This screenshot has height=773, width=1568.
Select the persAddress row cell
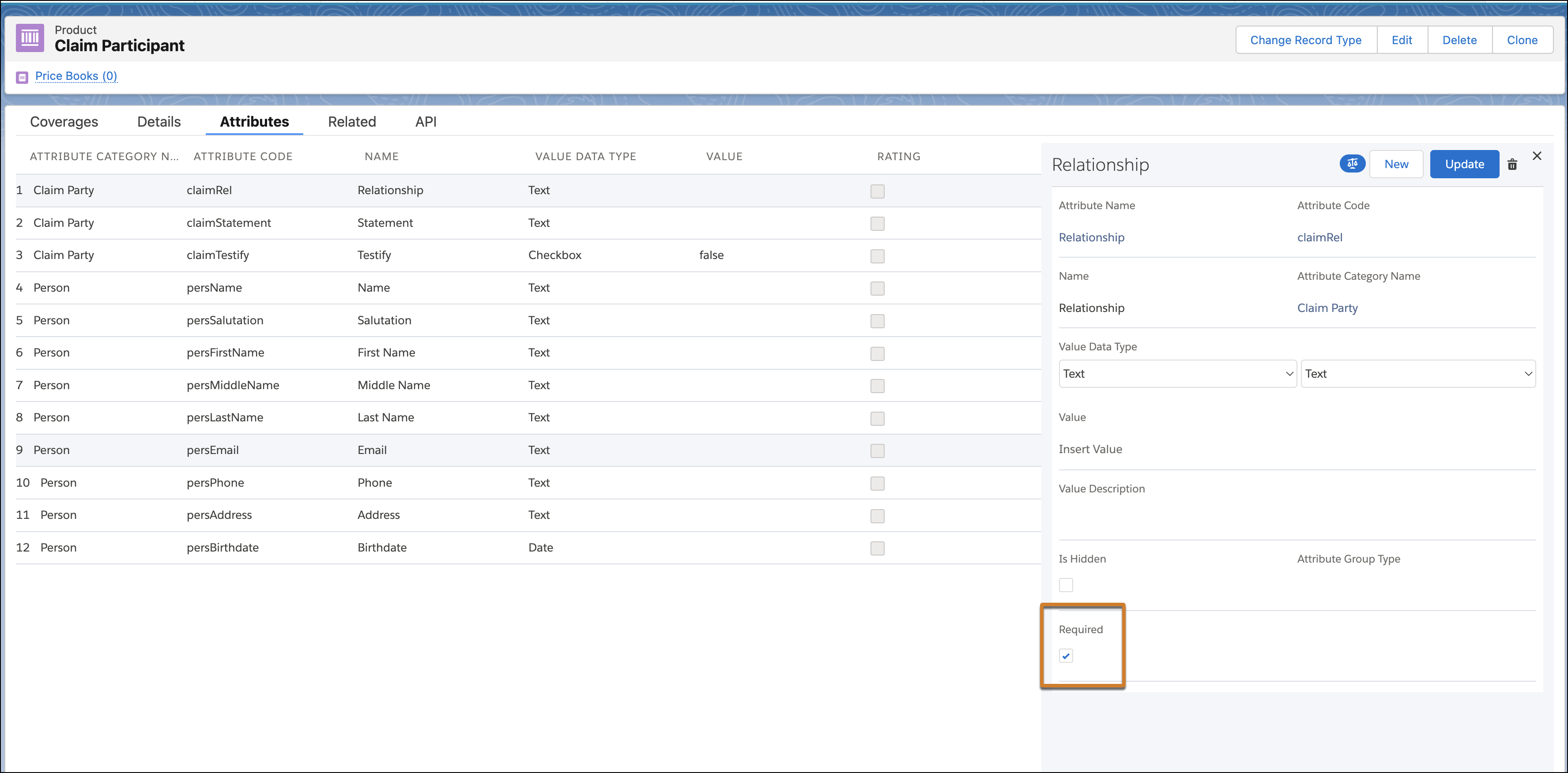pyautogui.click(x=219, y=515)
